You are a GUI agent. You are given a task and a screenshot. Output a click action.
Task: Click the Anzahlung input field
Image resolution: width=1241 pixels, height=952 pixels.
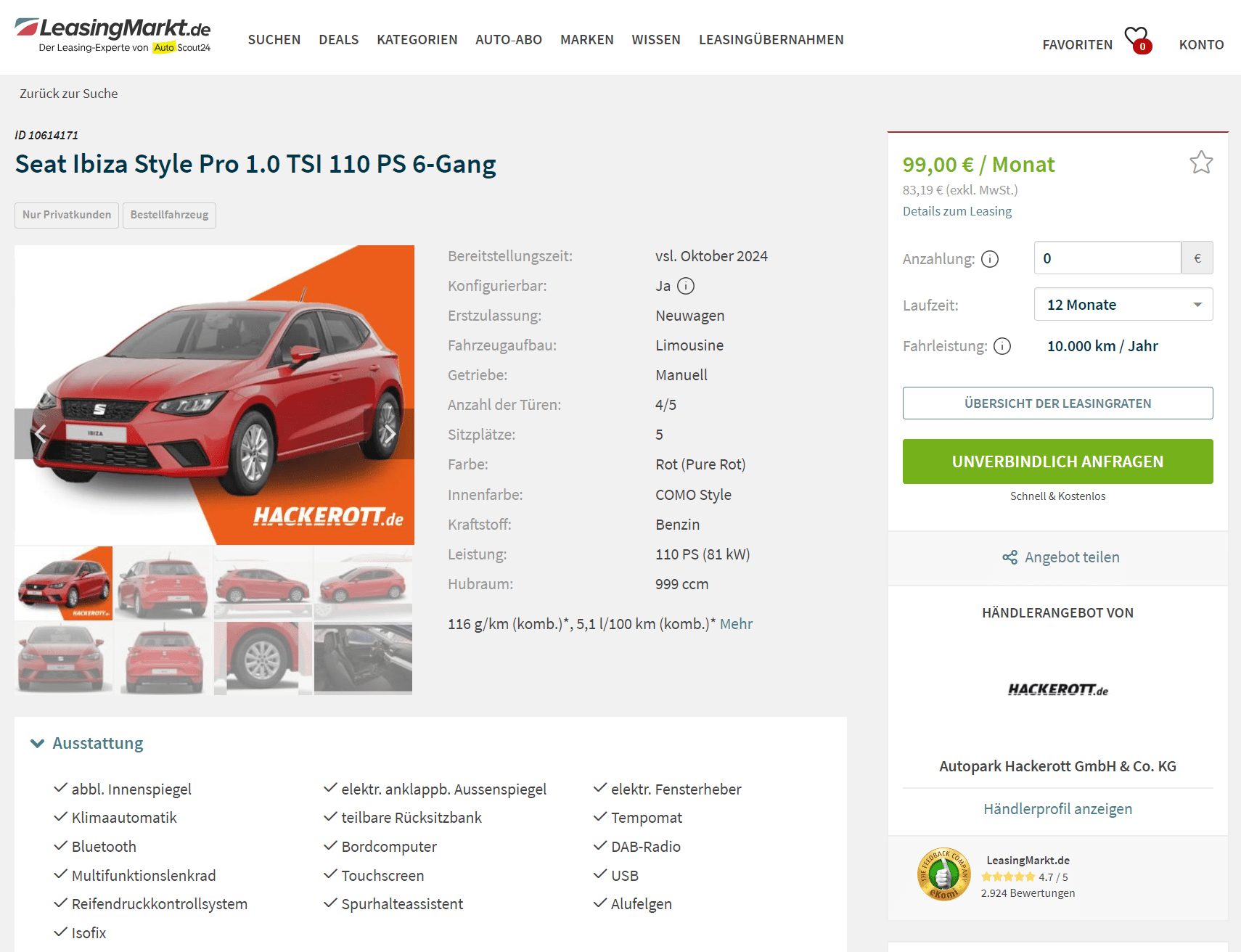(x=1107, y=258)
